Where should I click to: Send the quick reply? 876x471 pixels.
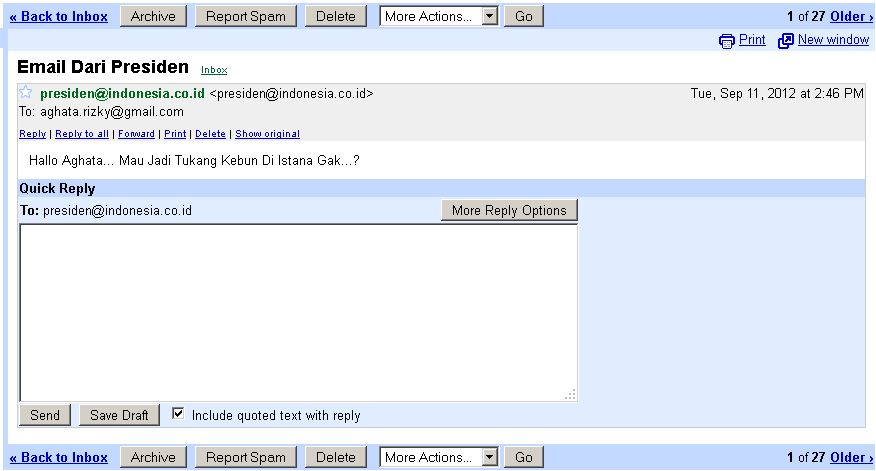coord(45,415)
